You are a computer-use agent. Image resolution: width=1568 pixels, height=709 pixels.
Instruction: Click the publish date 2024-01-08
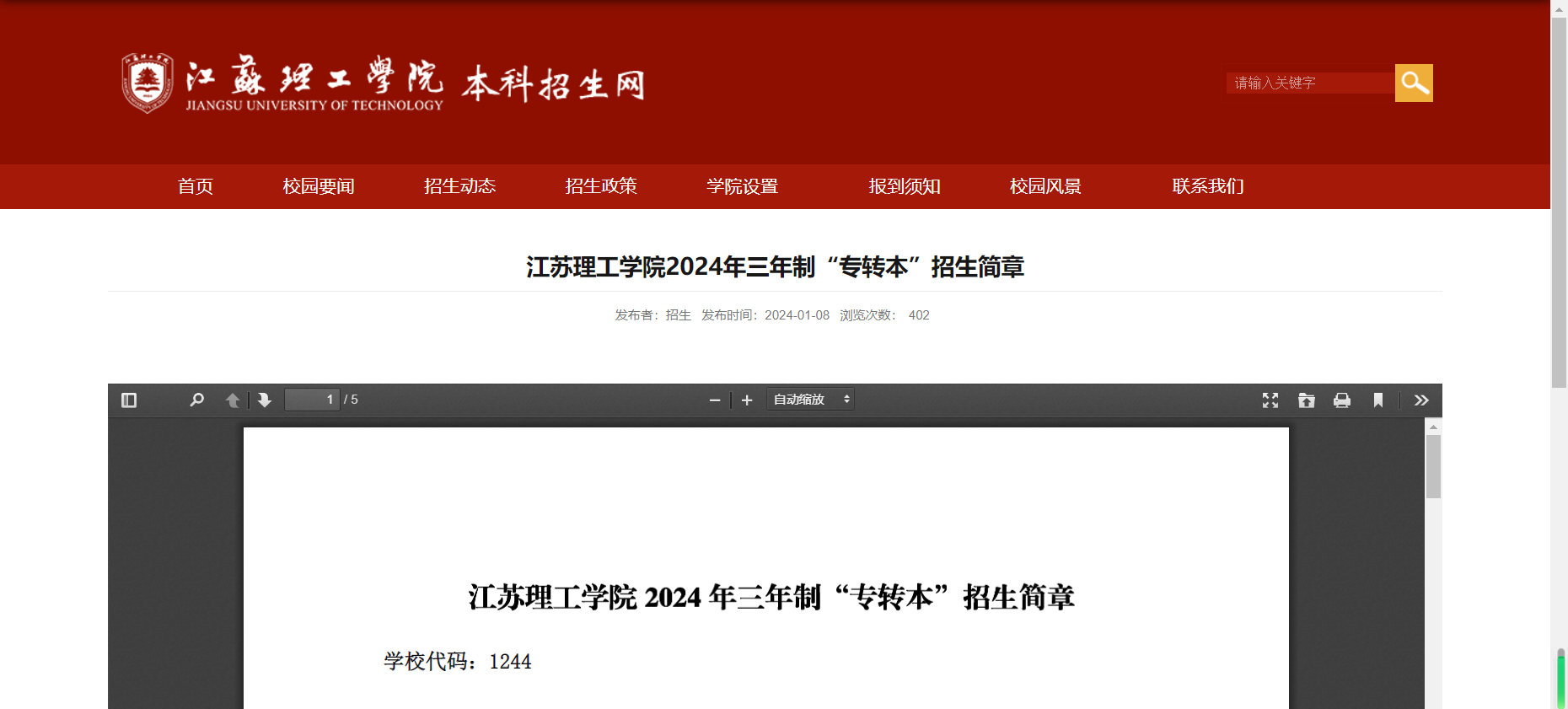click(x=797, y=315)
